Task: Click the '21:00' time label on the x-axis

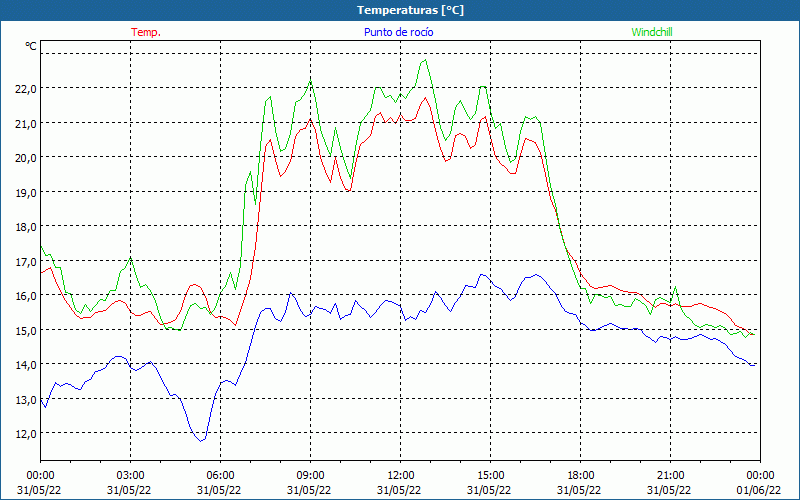Action: (x=670, y=476)
